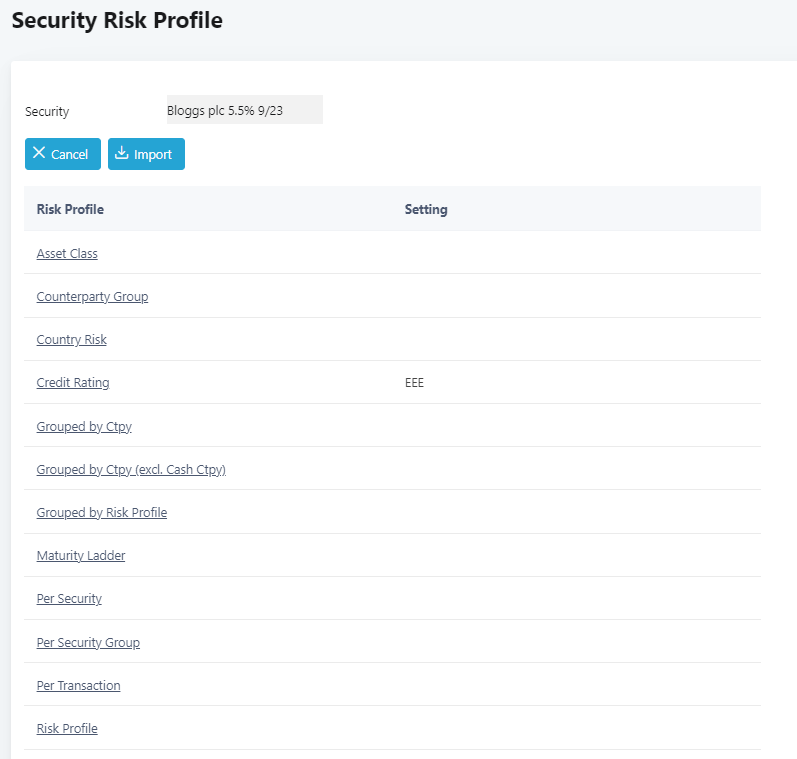
Task: Click the Risk Profile column header
Action: 70,210
